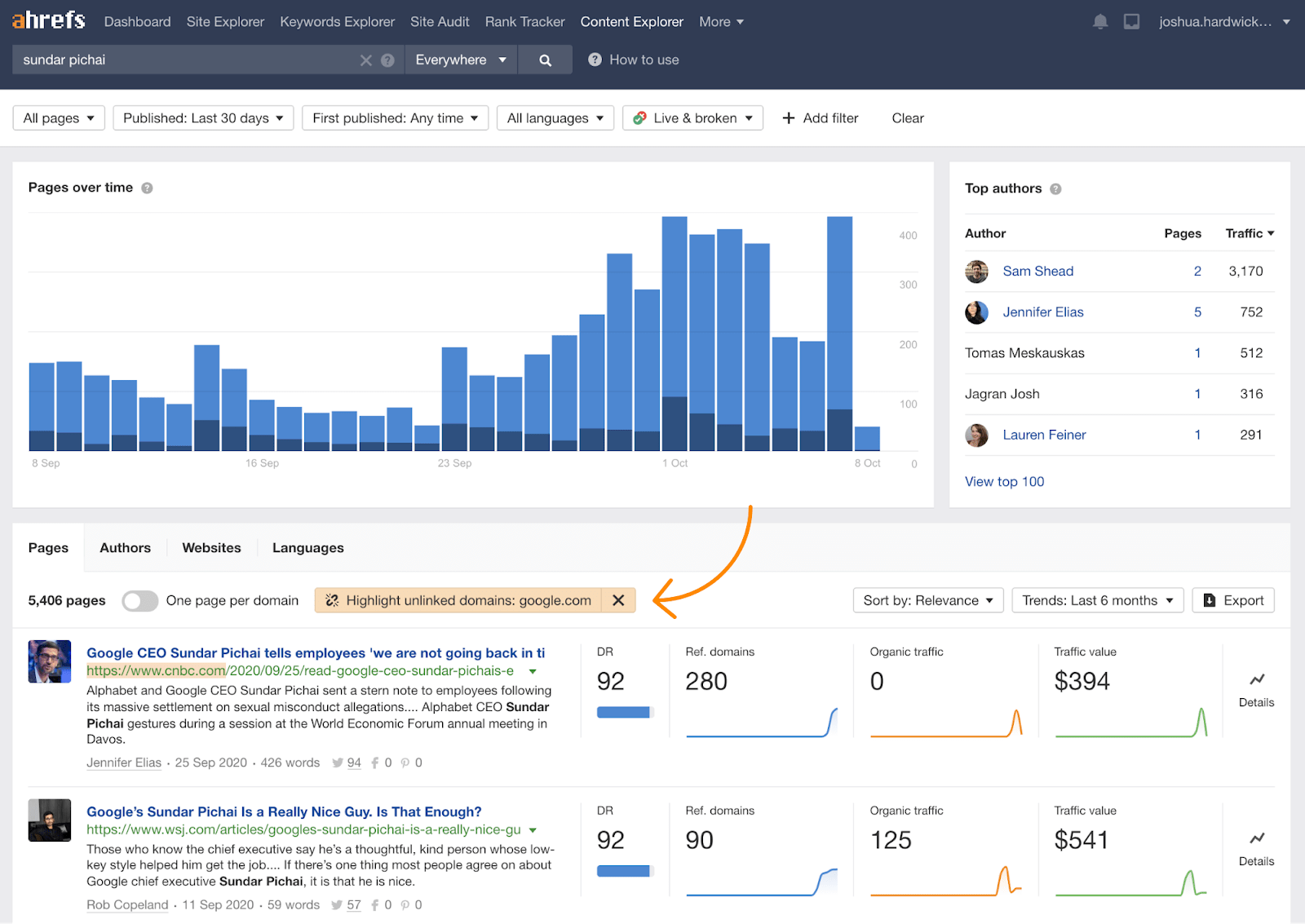
Task: Click help icon beside Pages over time
Action: [147, 188]
